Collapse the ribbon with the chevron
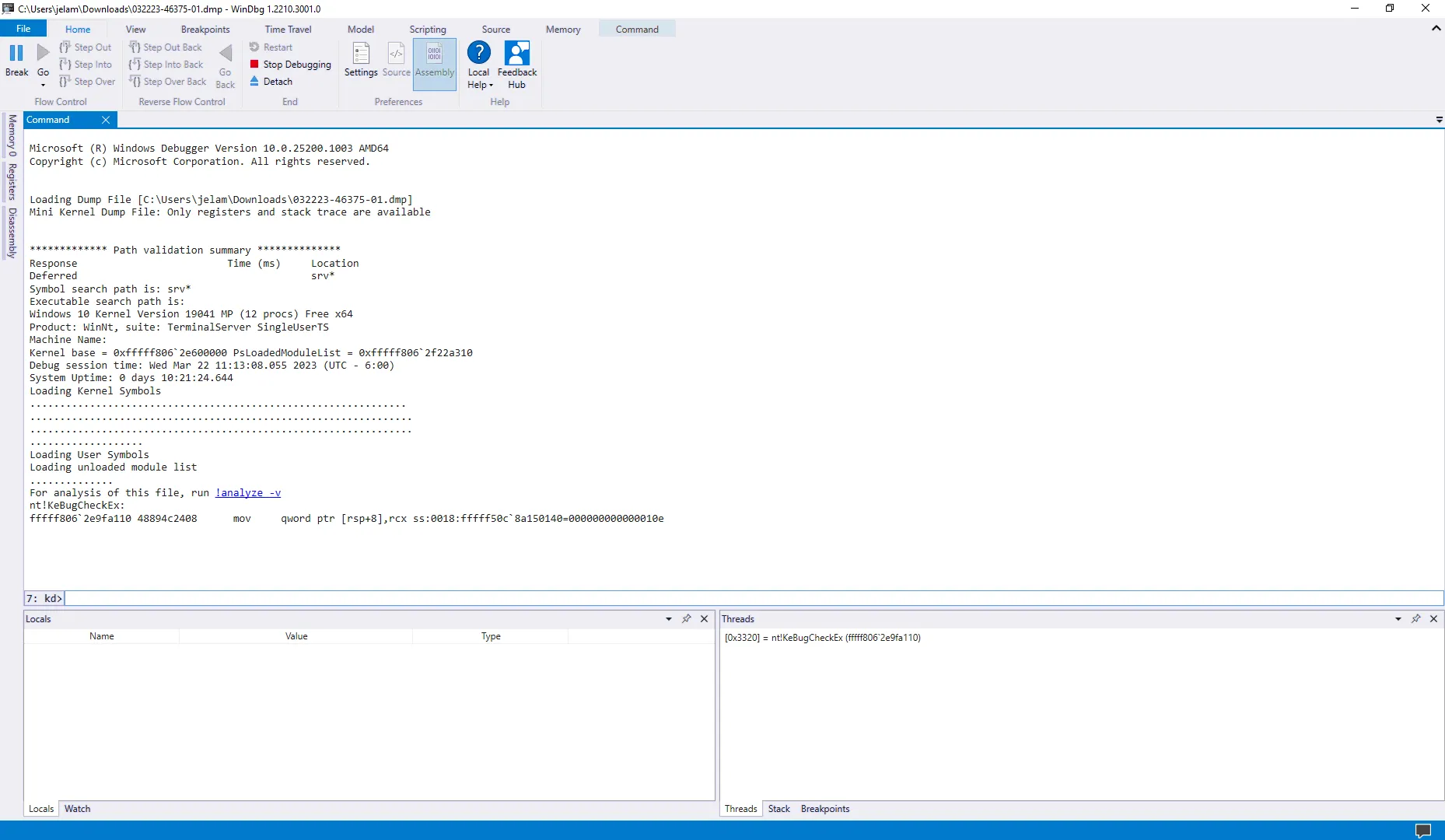The height and width of the screenshot is (840, 1445). click(x=1436, y=29)
